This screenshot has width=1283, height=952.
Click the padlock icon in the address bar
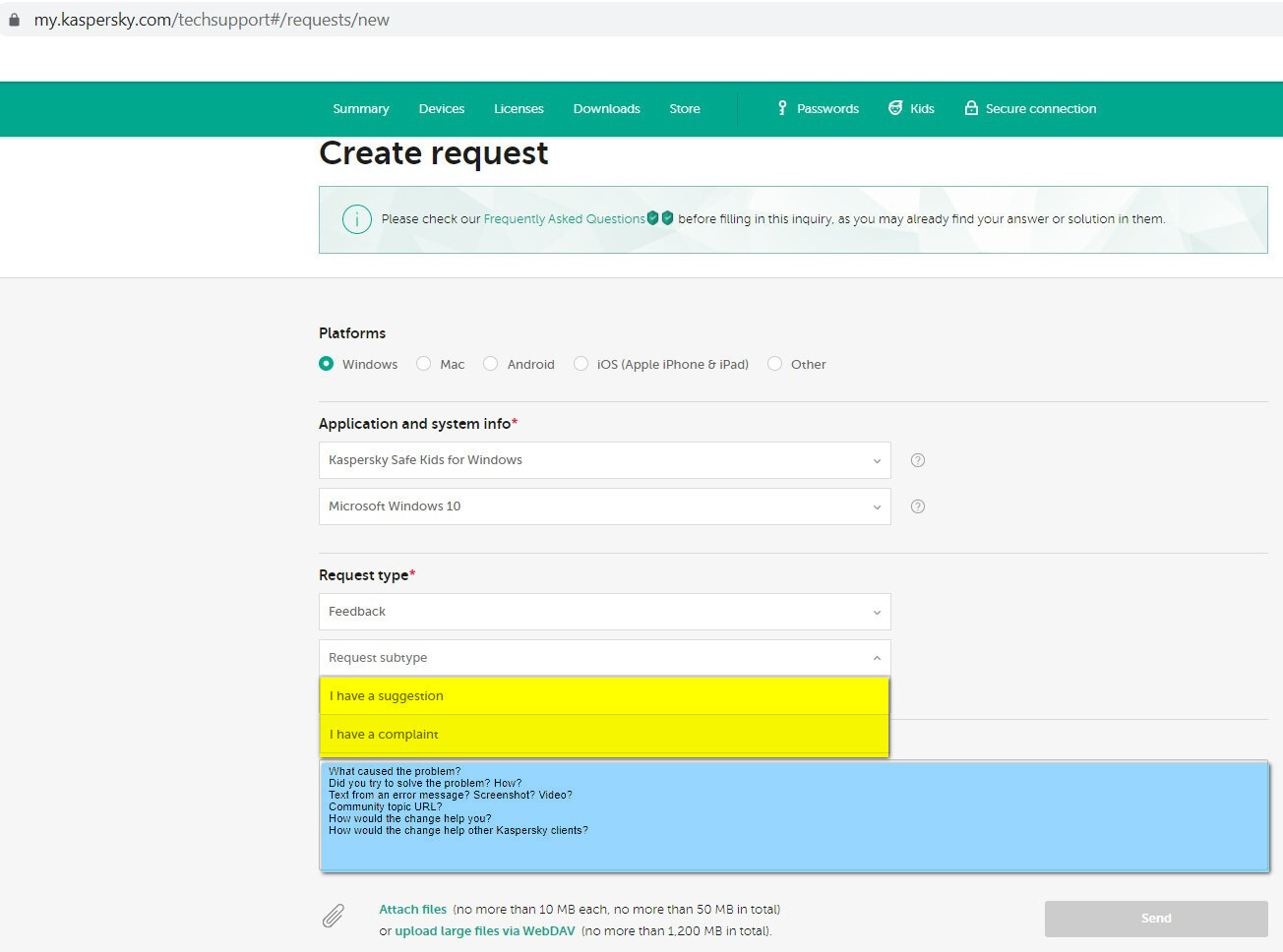(14, 20)
